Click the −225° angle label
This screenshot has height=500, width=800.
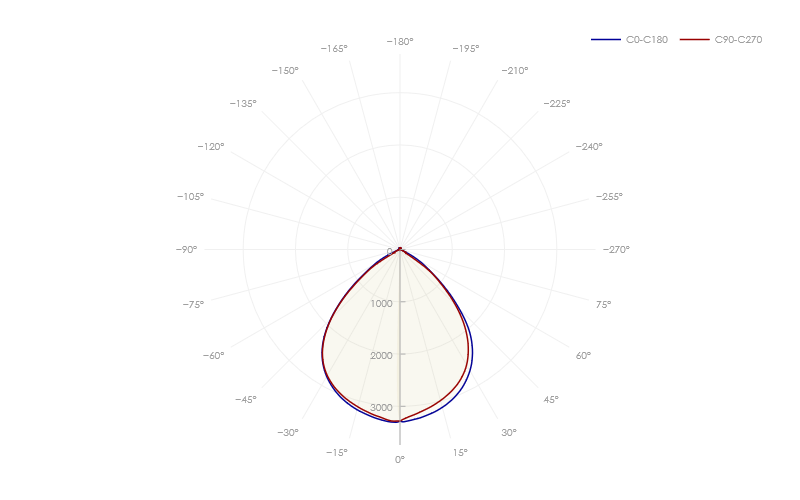pos(557,103)
